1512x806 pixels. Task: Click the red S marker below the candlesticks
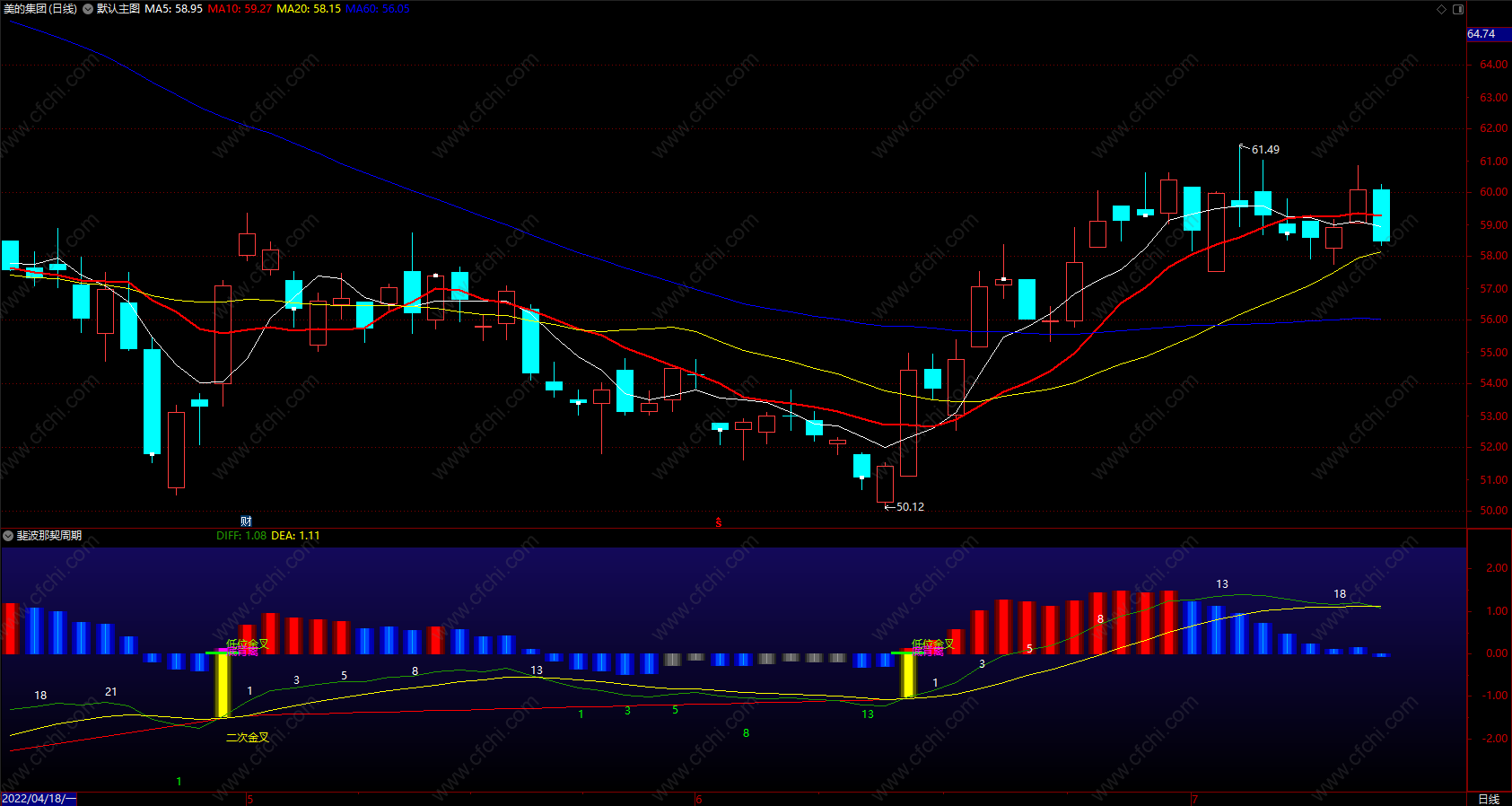(x=718, y=522)
